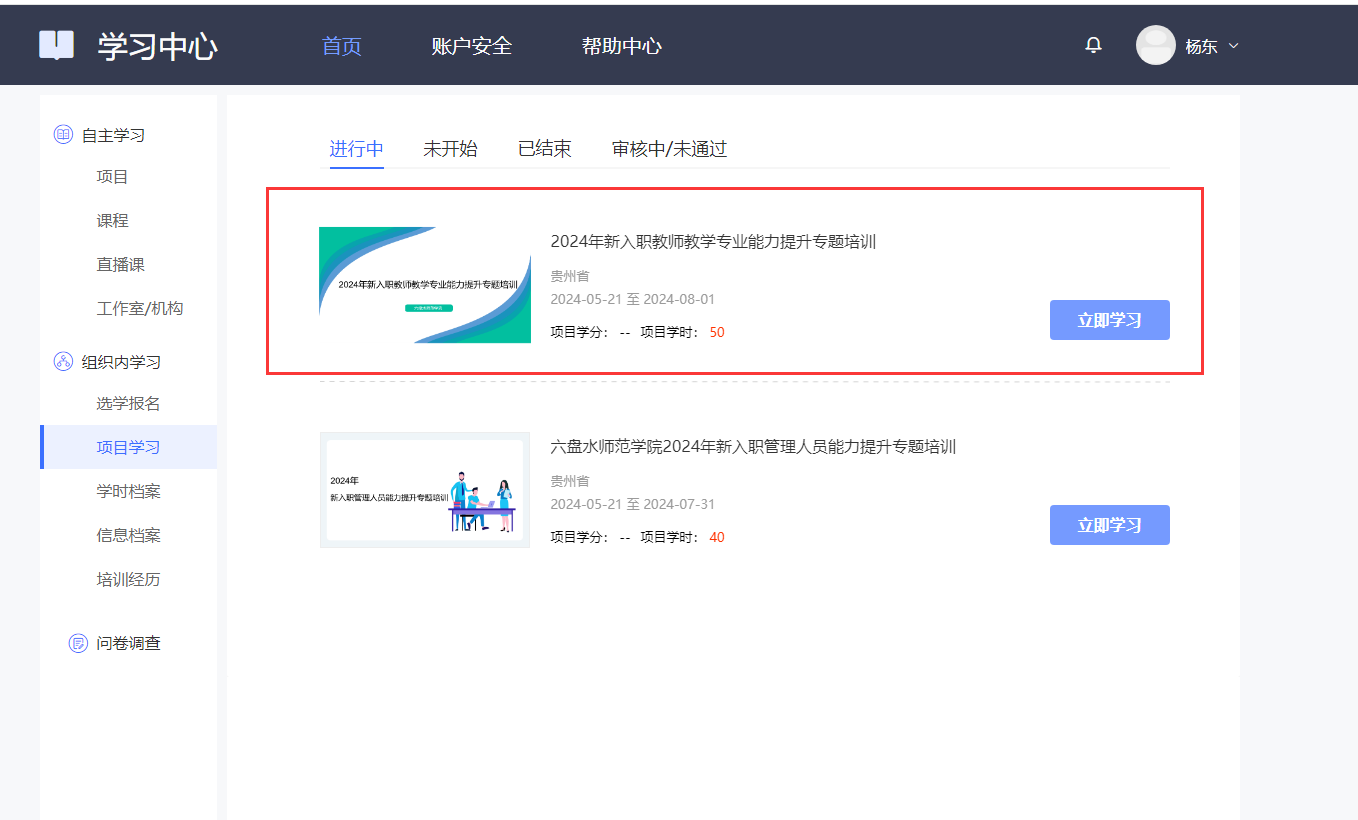The height and width of the screenshot is (820, 1358).
Task: Go to 帮助中心 in the top navigation
Action: pos(621,46)
